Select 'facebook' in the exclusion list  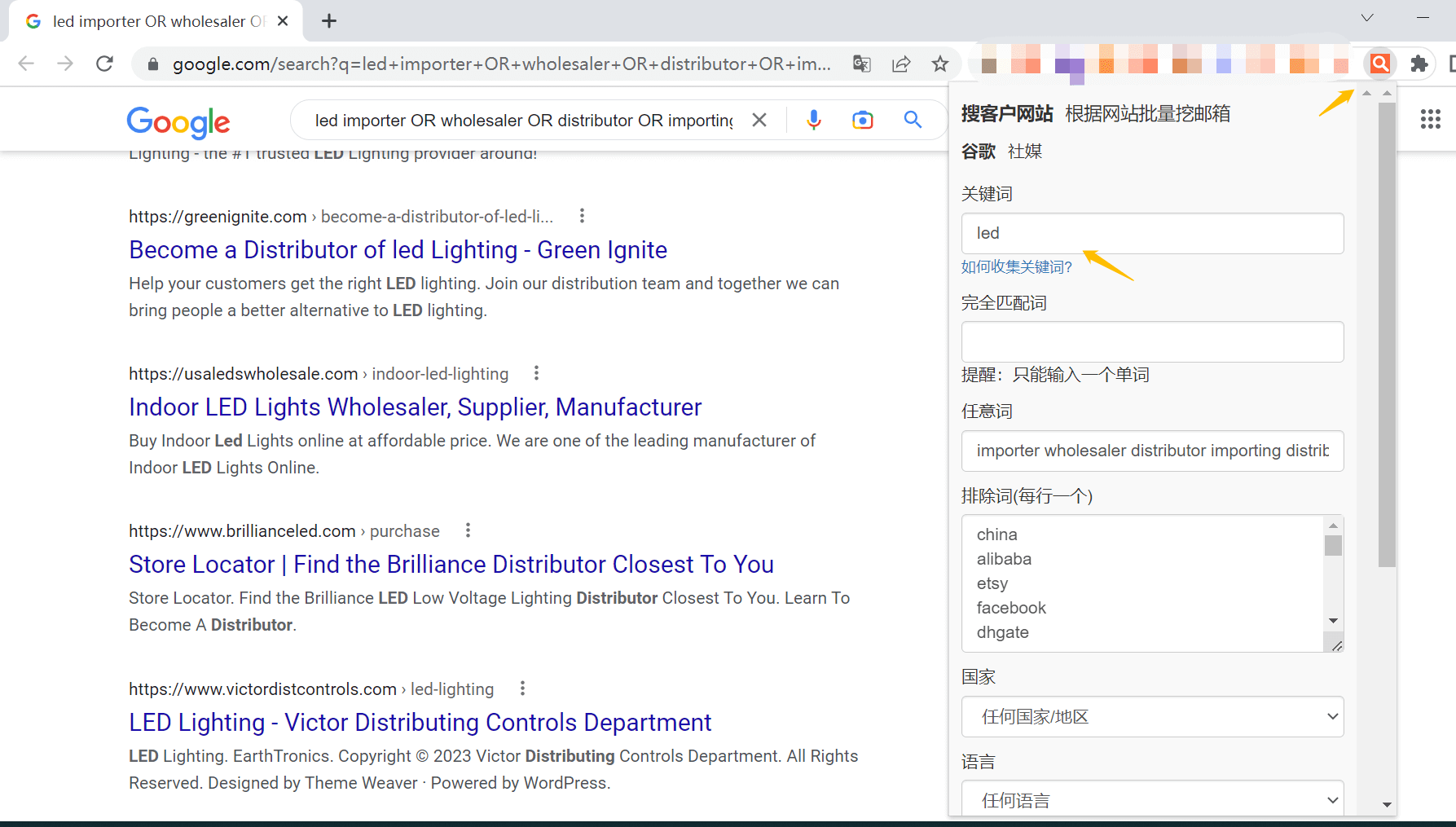(x=1011, y=608)
